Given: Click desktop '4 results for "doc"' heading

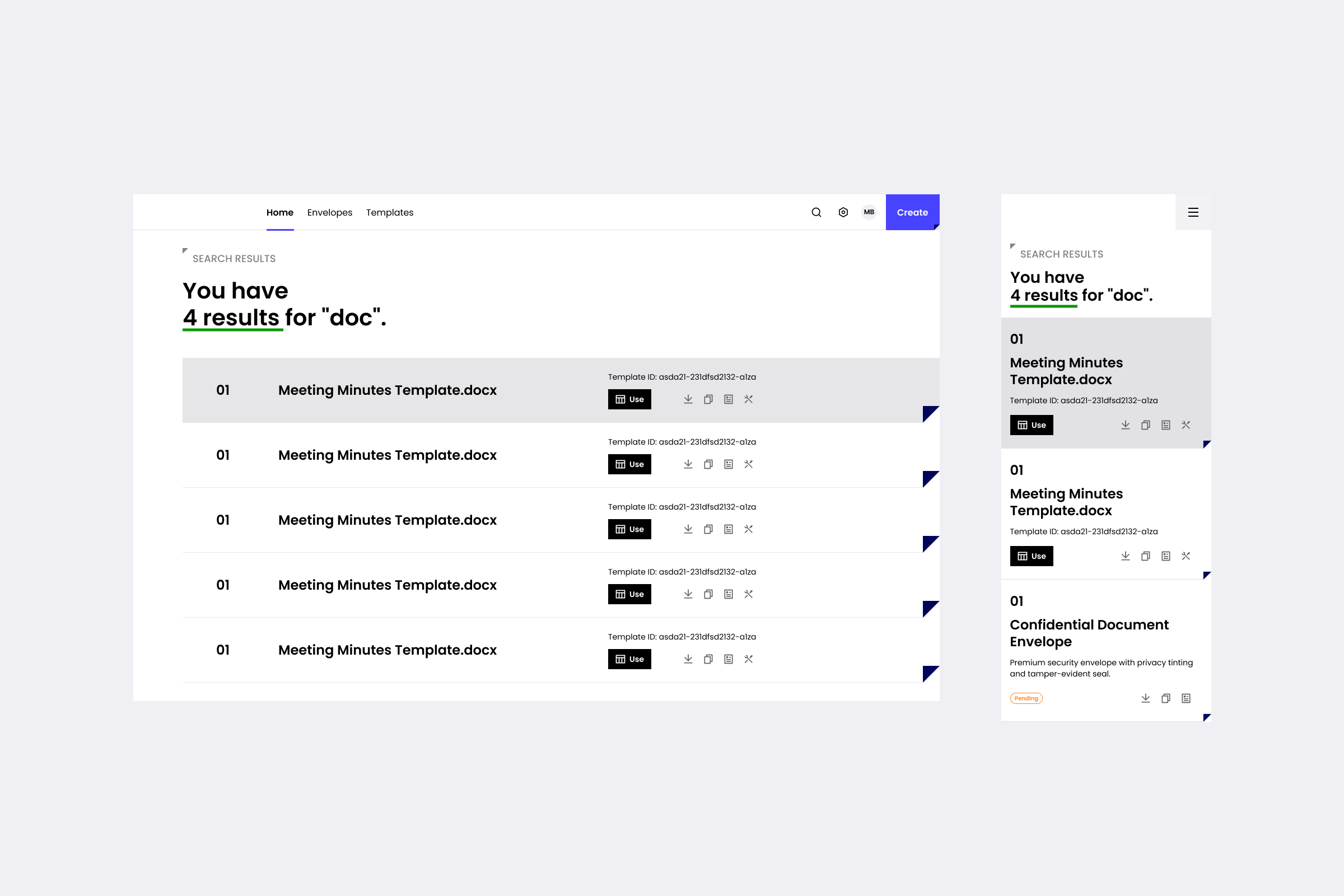Looking at the screenshot, I should pyautogui.click(x=284, y=318).
